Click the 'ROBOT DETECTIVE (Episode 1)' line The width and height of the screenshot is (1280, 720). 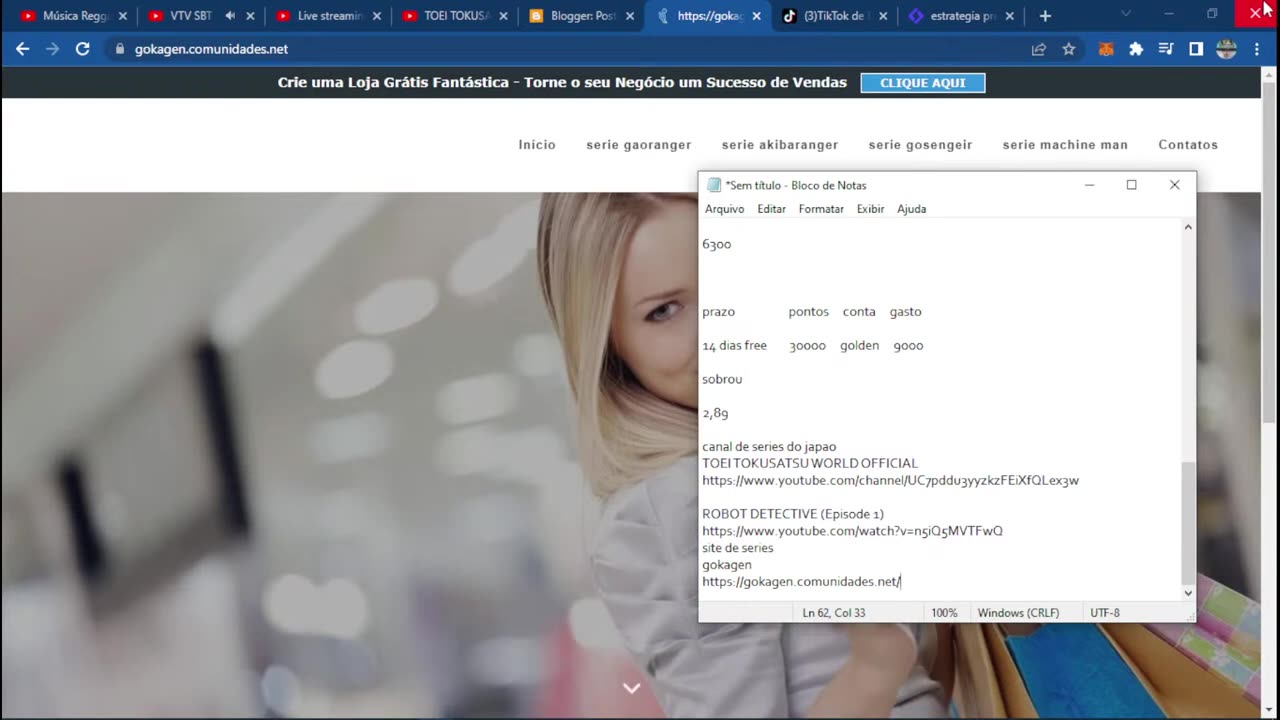click(x=793, y=514)
